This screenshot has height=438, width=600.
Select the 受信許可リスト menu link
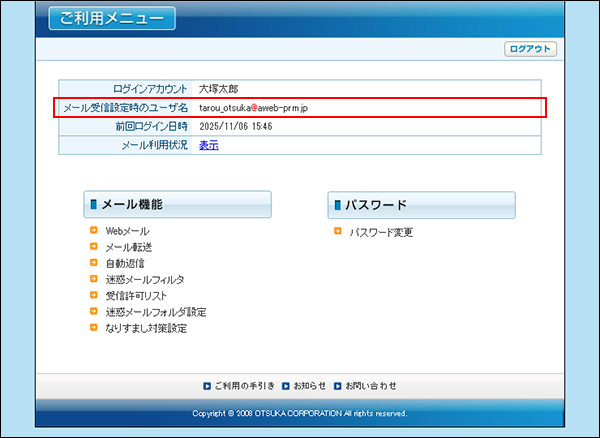click(x=136, y=296)
